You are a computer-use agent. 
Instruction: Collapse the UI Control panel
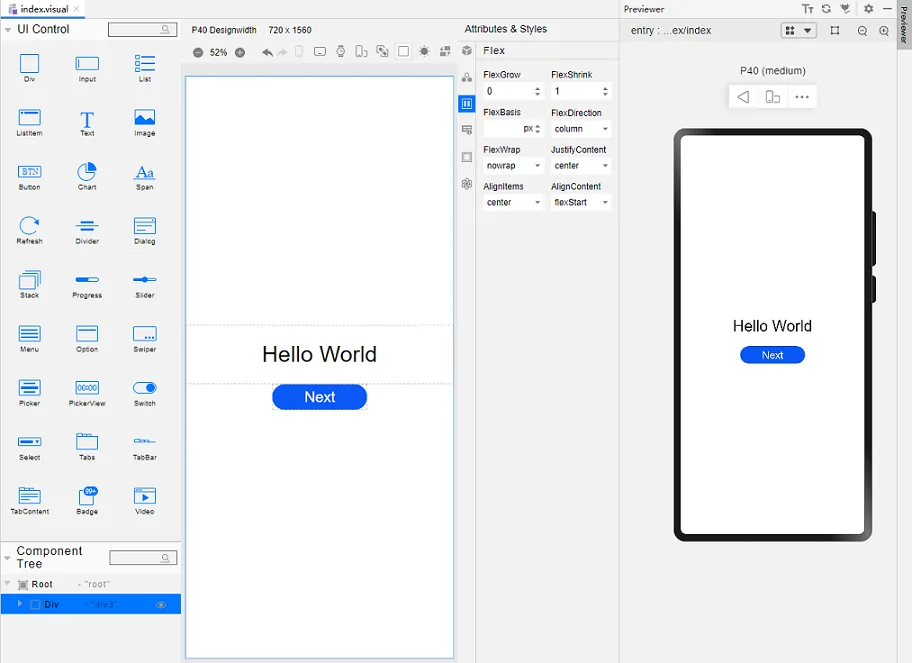pyautogui.click(x=8, y=30)
